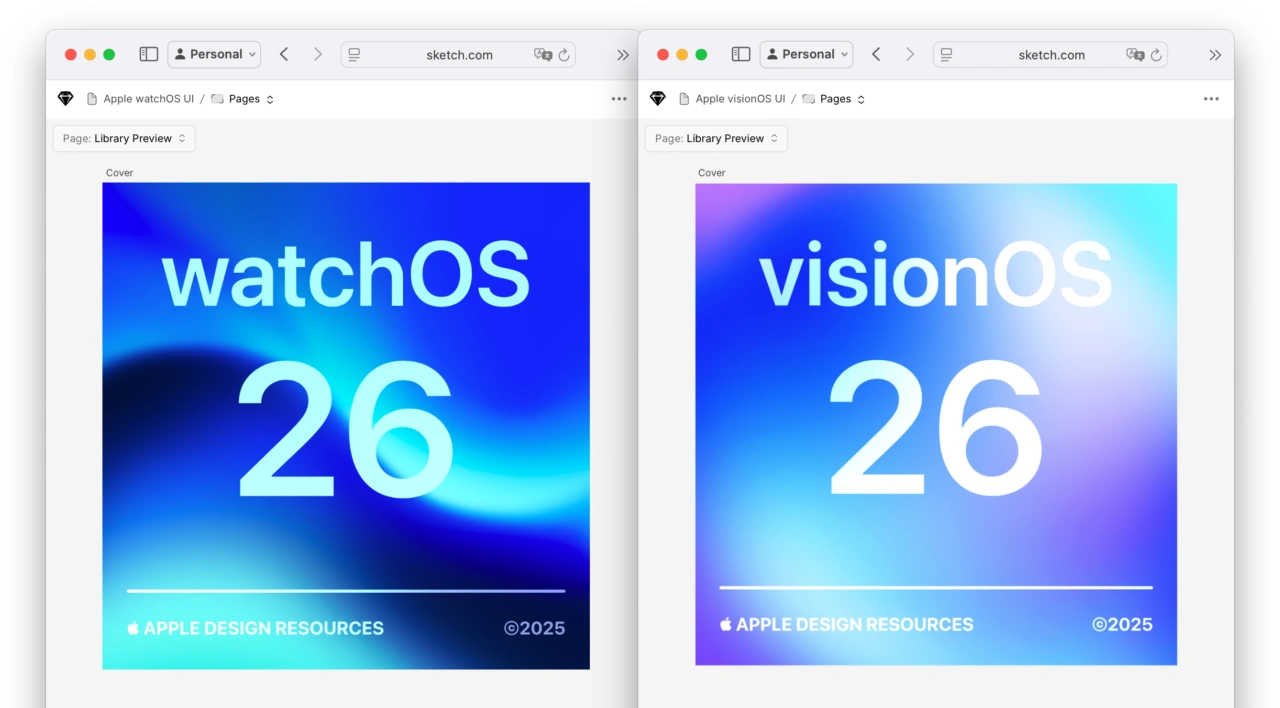Screen dimensions: 1280x708
Task: Click the Sketch diamond logo in the visionOS window
Action: [x=658, y=99]
